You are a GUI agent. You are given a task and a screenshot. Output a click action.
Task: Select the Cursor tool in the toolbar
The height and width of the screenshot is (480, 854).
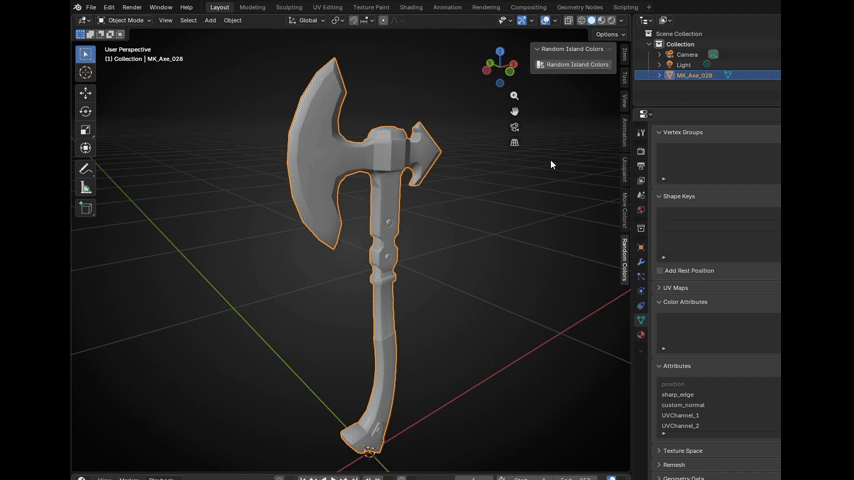(85, 72)
